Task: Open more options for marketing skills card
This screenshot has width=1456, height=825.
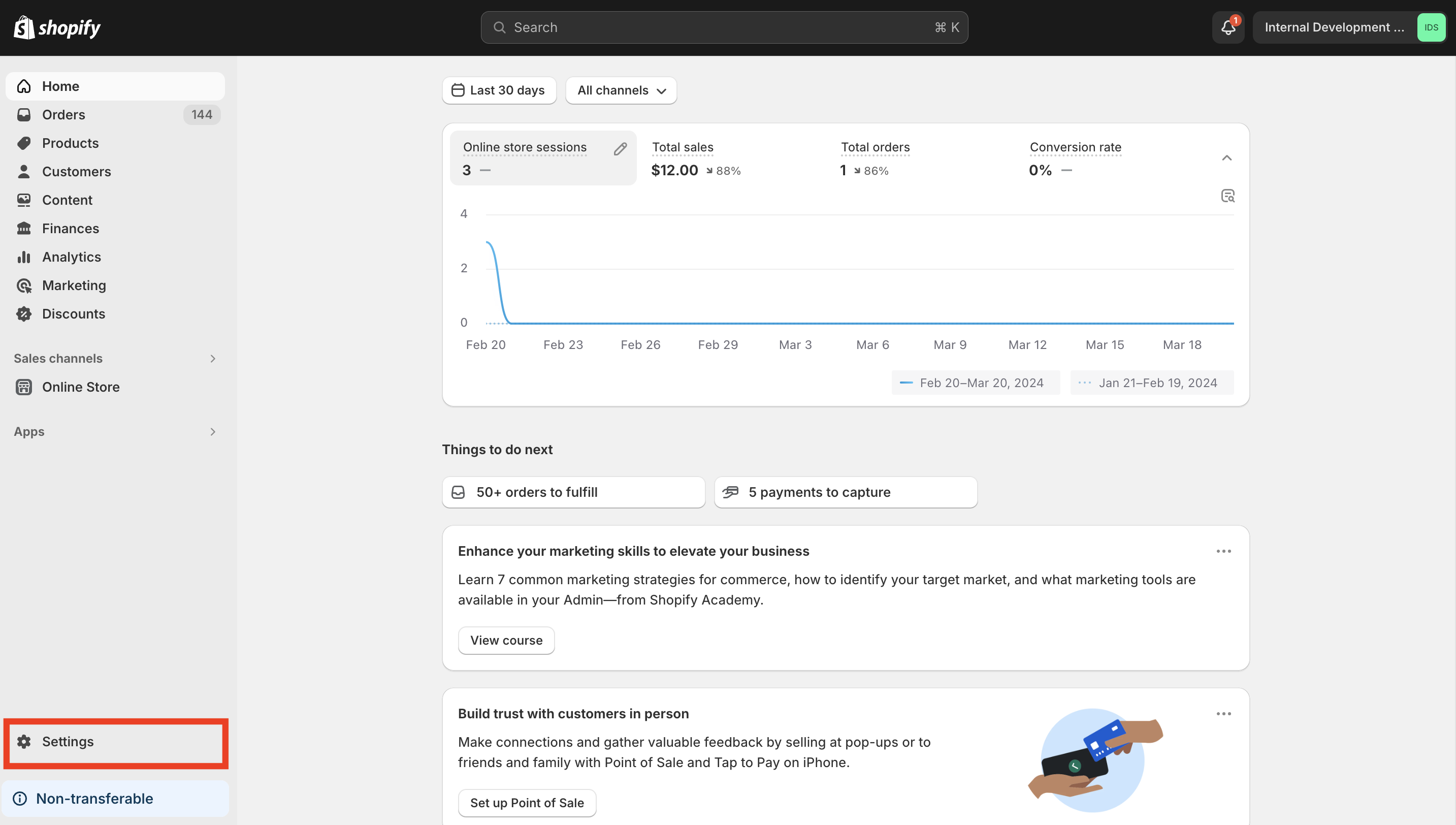Action: click(1223, 551)
